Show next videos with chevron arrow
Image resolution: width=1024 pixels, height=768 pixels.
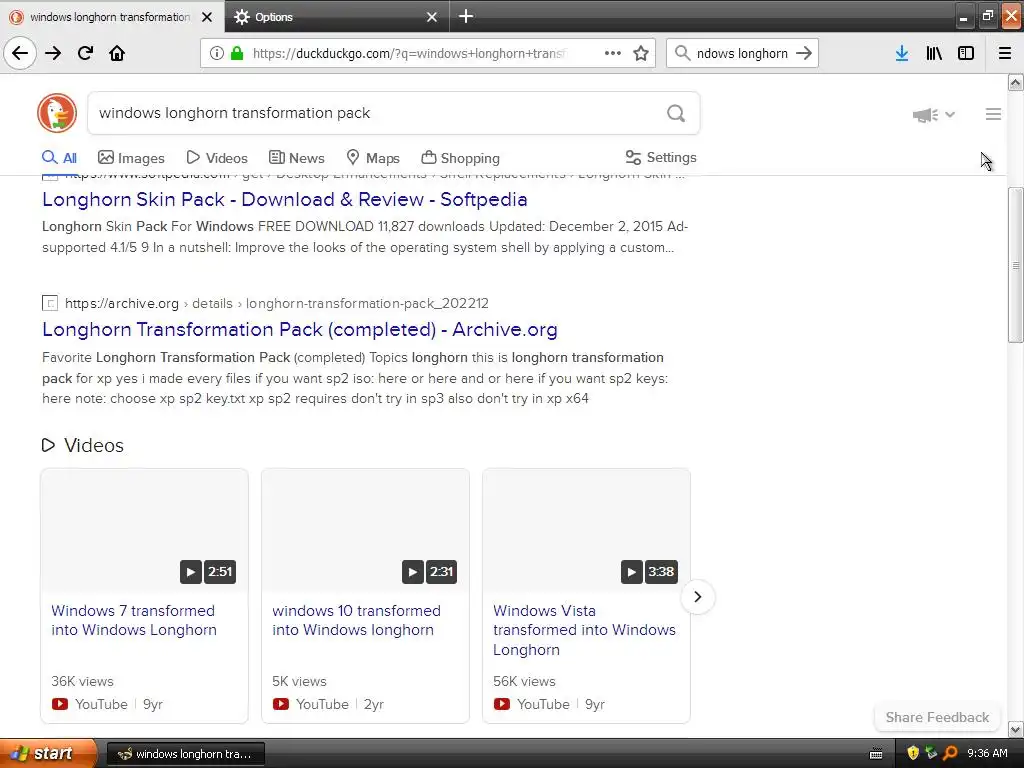697,596
